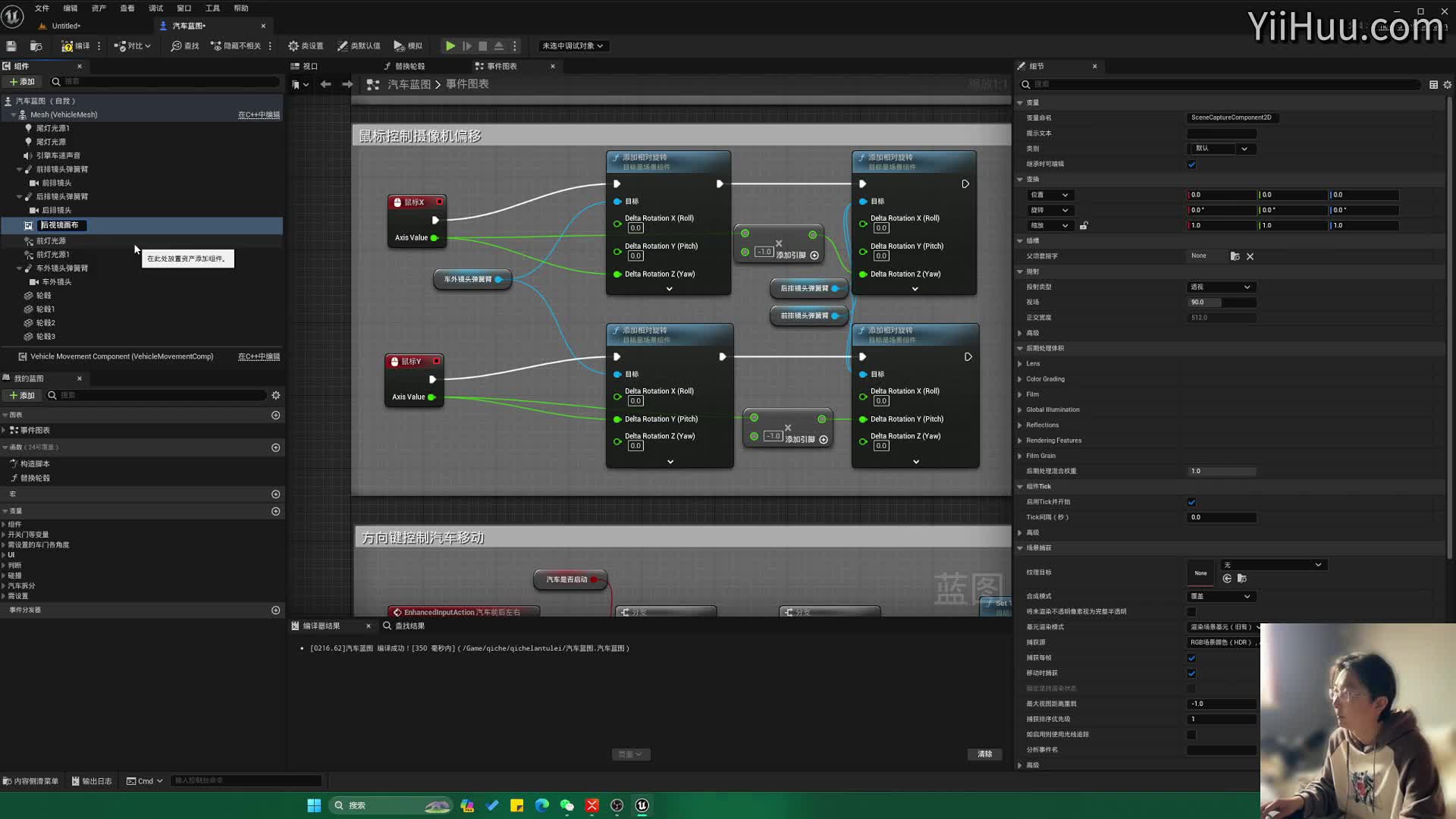Viewport: 1456px width, 819px height.
Task: Open WeChat from the Windows taskbar
Action: click(566, 805)
